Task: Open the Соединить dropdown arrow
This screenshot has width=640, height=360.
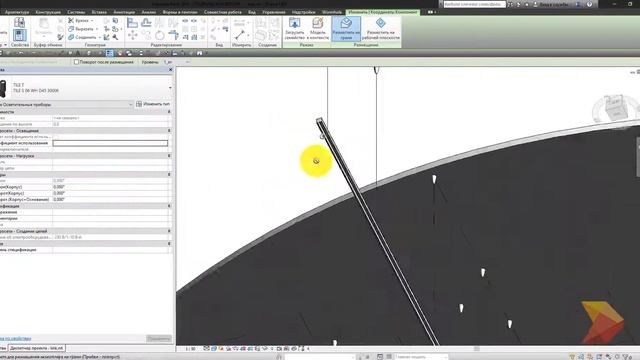Action: click(x=99, y=37)
